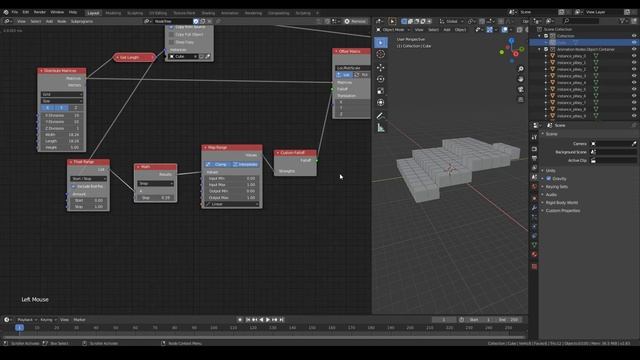Viewport: 640px width, 360px height.
Task: Open the Keying popover in timeline
Action: coord(48,320)
